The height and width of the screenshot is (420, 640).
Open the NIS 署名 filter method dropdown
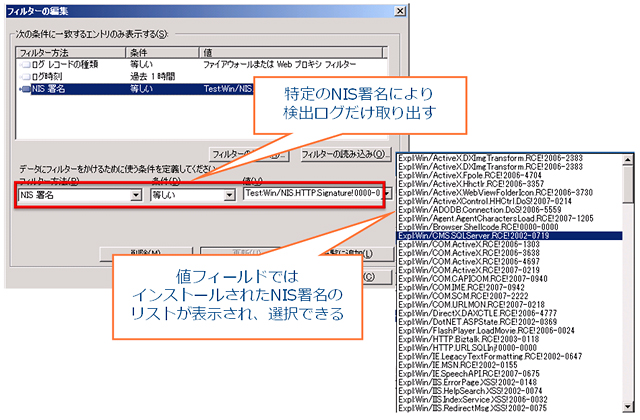[x=135, y=195]
